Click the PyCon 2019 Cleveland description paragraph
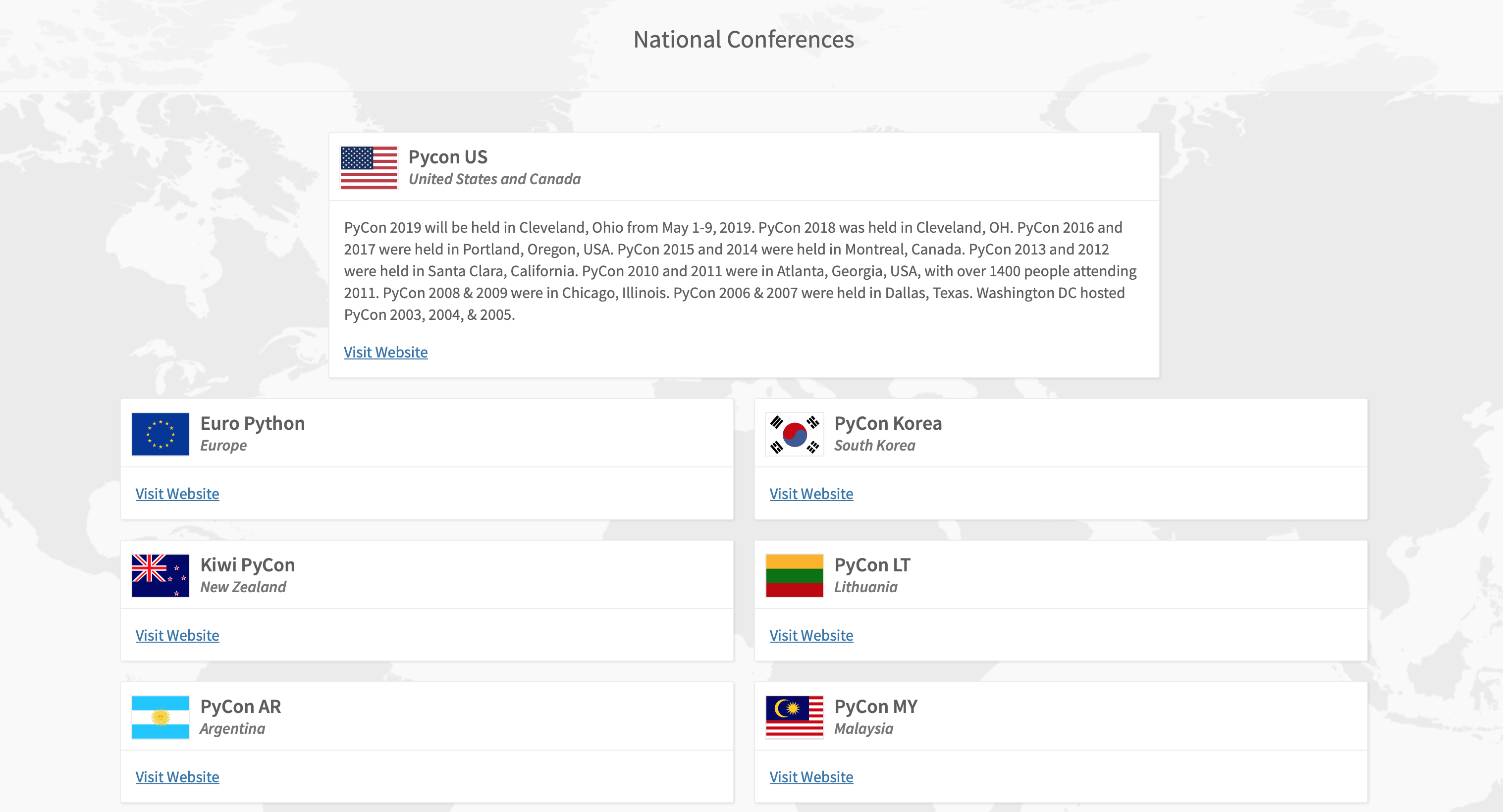Screen dimensions: 1503x812 (740, 271)
